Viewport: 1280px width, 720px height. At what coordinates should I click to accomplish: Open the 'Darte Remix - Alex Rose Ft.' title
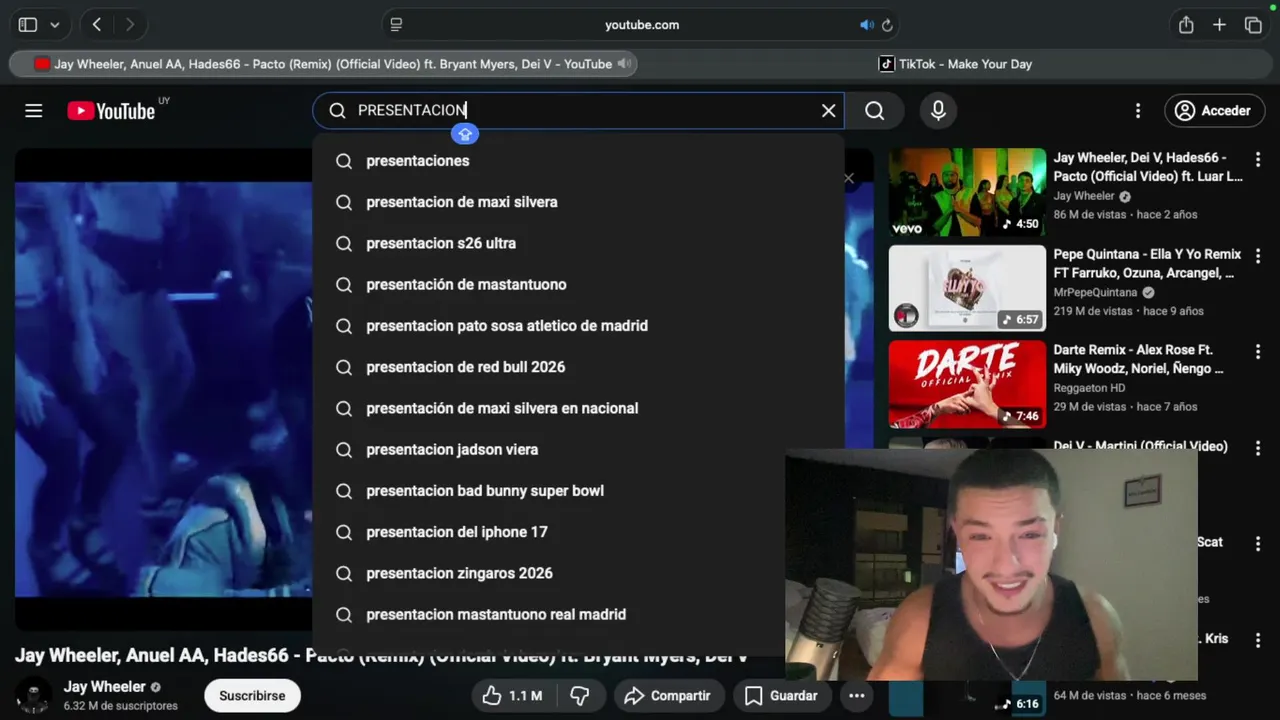click(1138, 359)
